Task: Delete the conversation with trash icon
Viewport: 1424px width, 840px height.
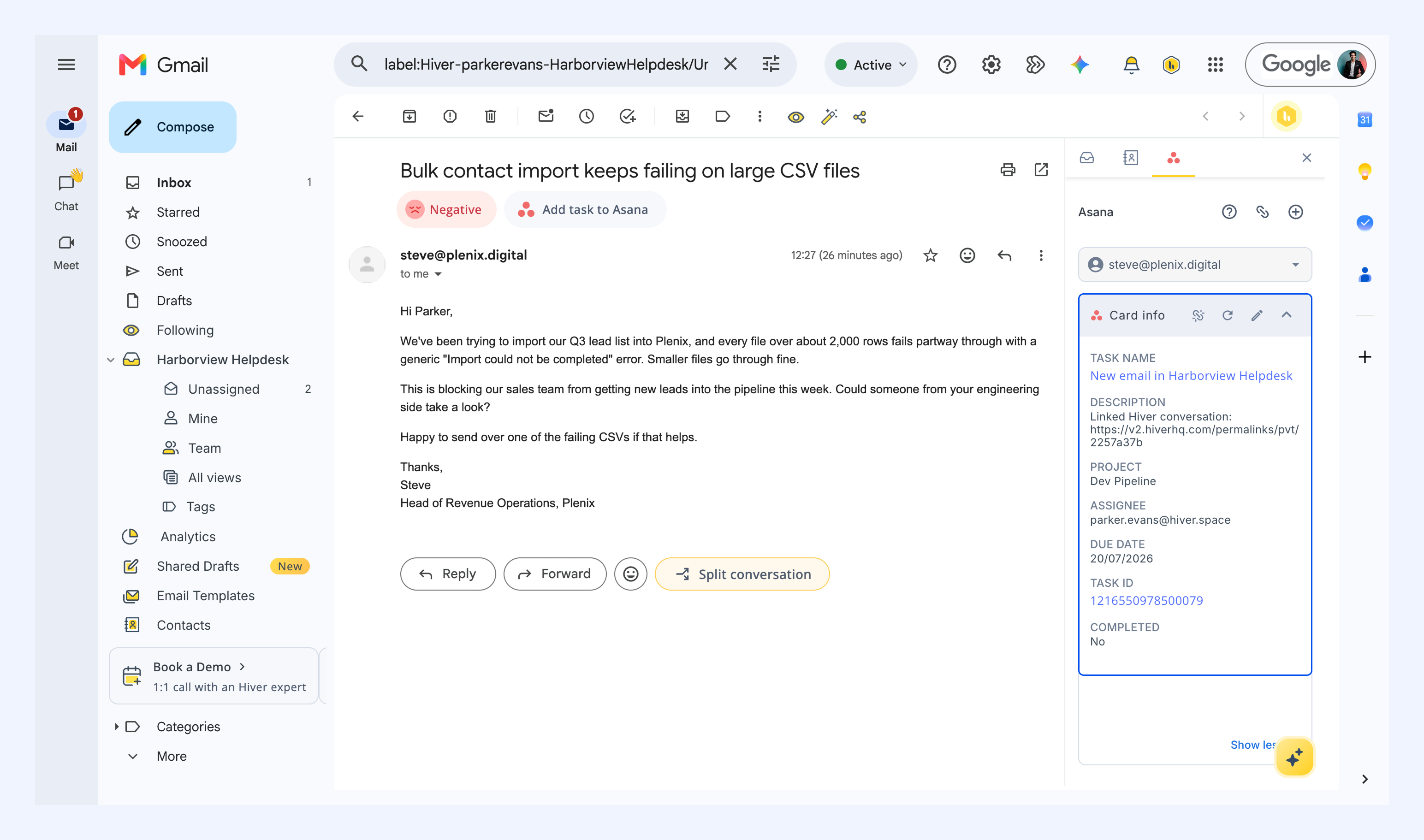Action: coord(490,117)
